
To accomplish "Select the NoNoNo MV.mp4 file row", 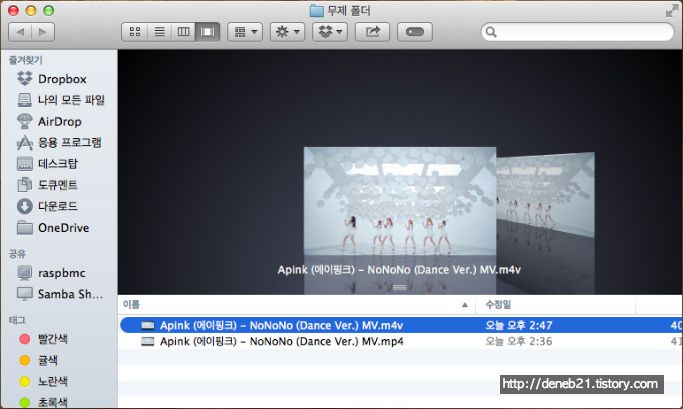I will click(x=401, y=341).
